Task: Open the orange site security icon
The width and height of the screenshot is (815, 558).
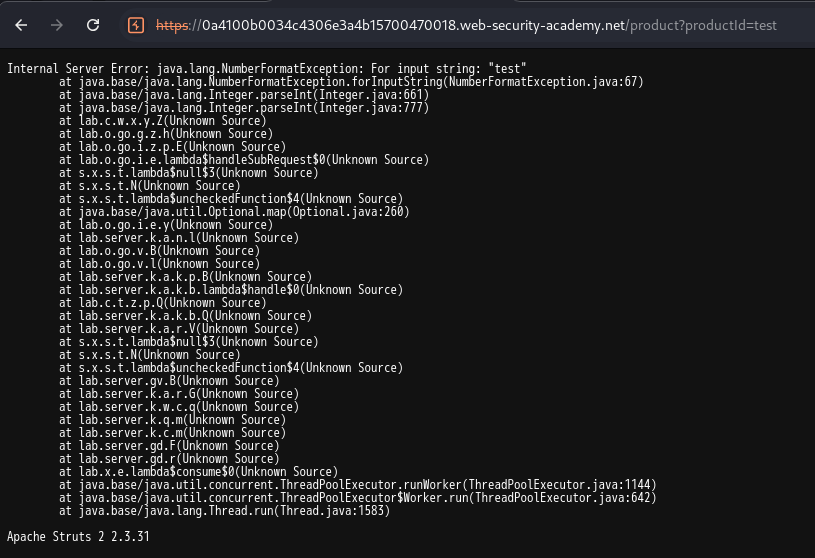Action: [x=137, y=25]
